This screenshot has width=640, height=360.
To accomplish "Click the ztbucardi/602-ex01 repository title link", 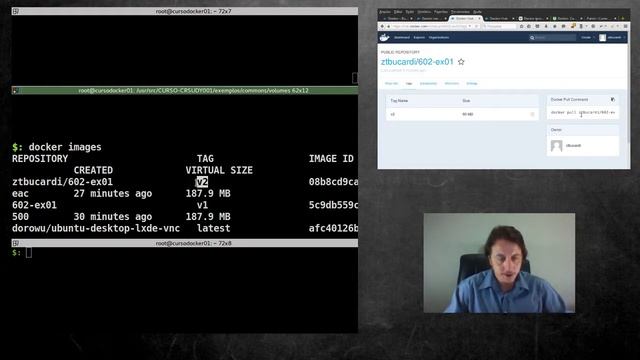I will (x=417, y=62).
